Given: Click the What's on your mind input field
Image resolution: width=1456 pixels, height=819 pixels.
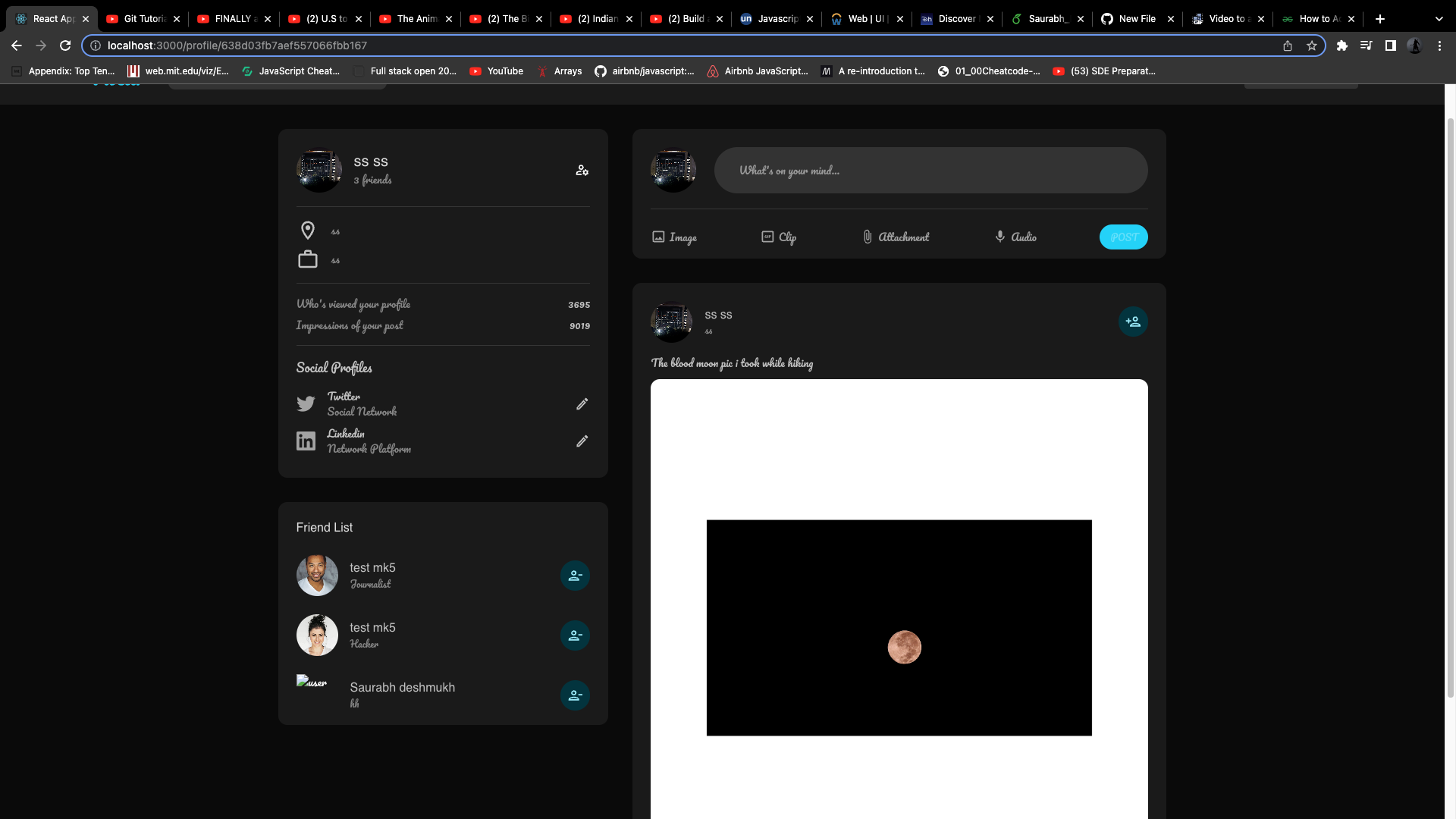Looking at the screenshot, I should (931, 170).
